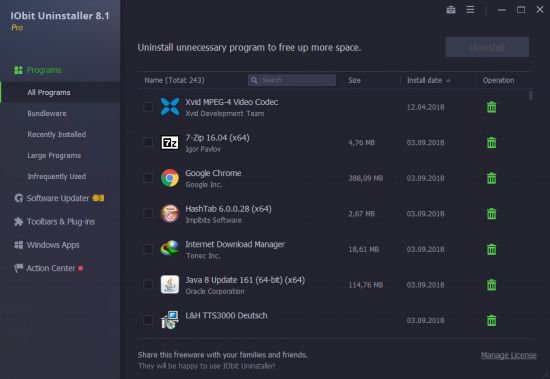Tick the HashTab 6.0.0.28 checkbox

tap(148, 213)
